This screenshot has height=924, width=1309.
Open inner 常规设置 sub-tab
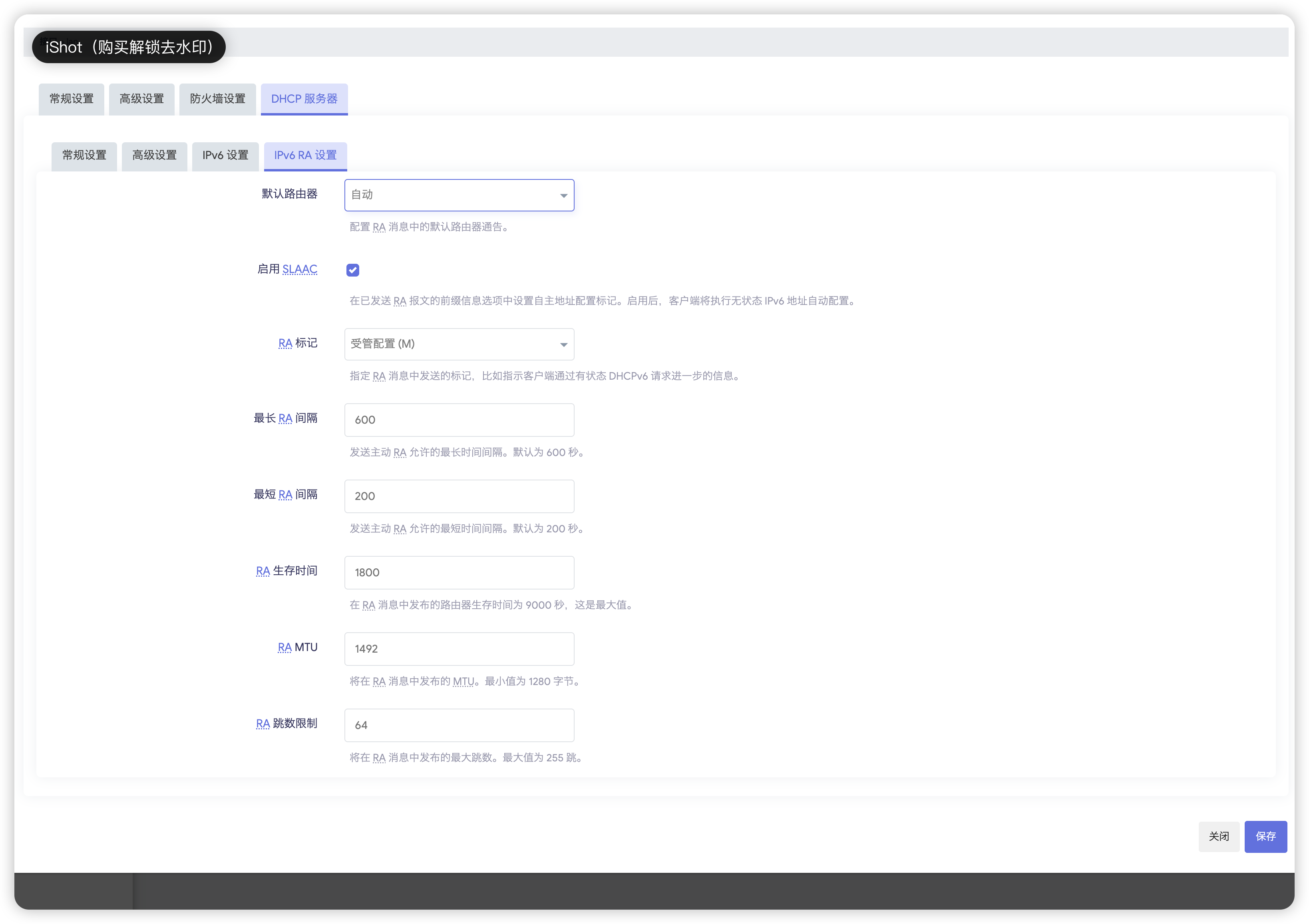point(84,156)
